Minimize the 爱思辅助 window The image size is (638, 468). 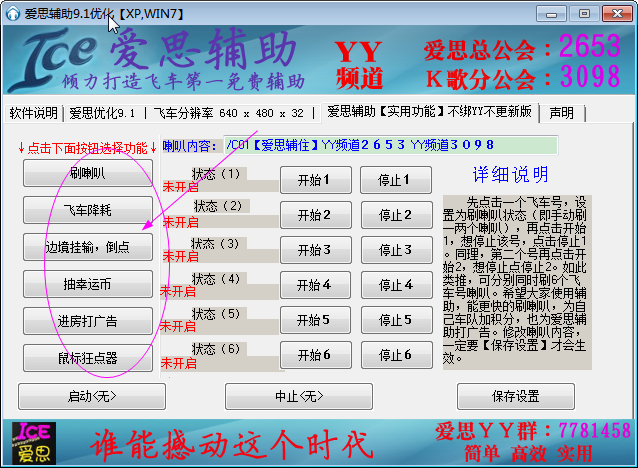(x=551, y=14)
